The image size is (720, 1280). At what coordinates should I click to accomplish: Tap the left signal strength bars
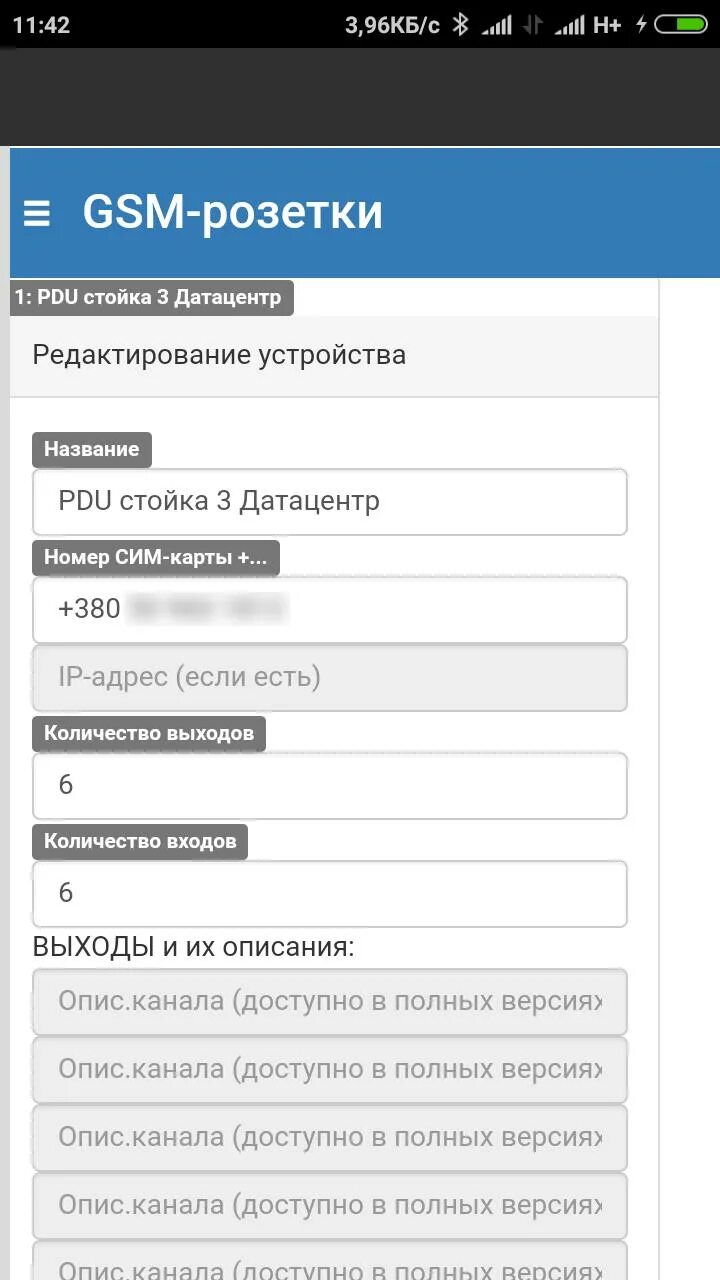point(496,25)
